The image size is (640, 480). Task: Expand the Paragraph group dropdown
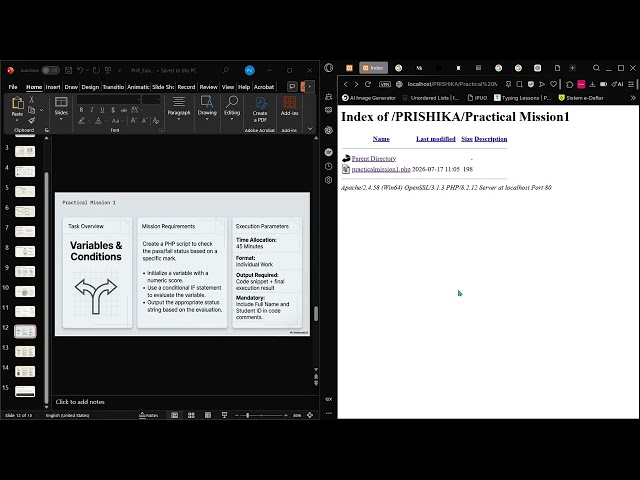click(x=178, y=119)
